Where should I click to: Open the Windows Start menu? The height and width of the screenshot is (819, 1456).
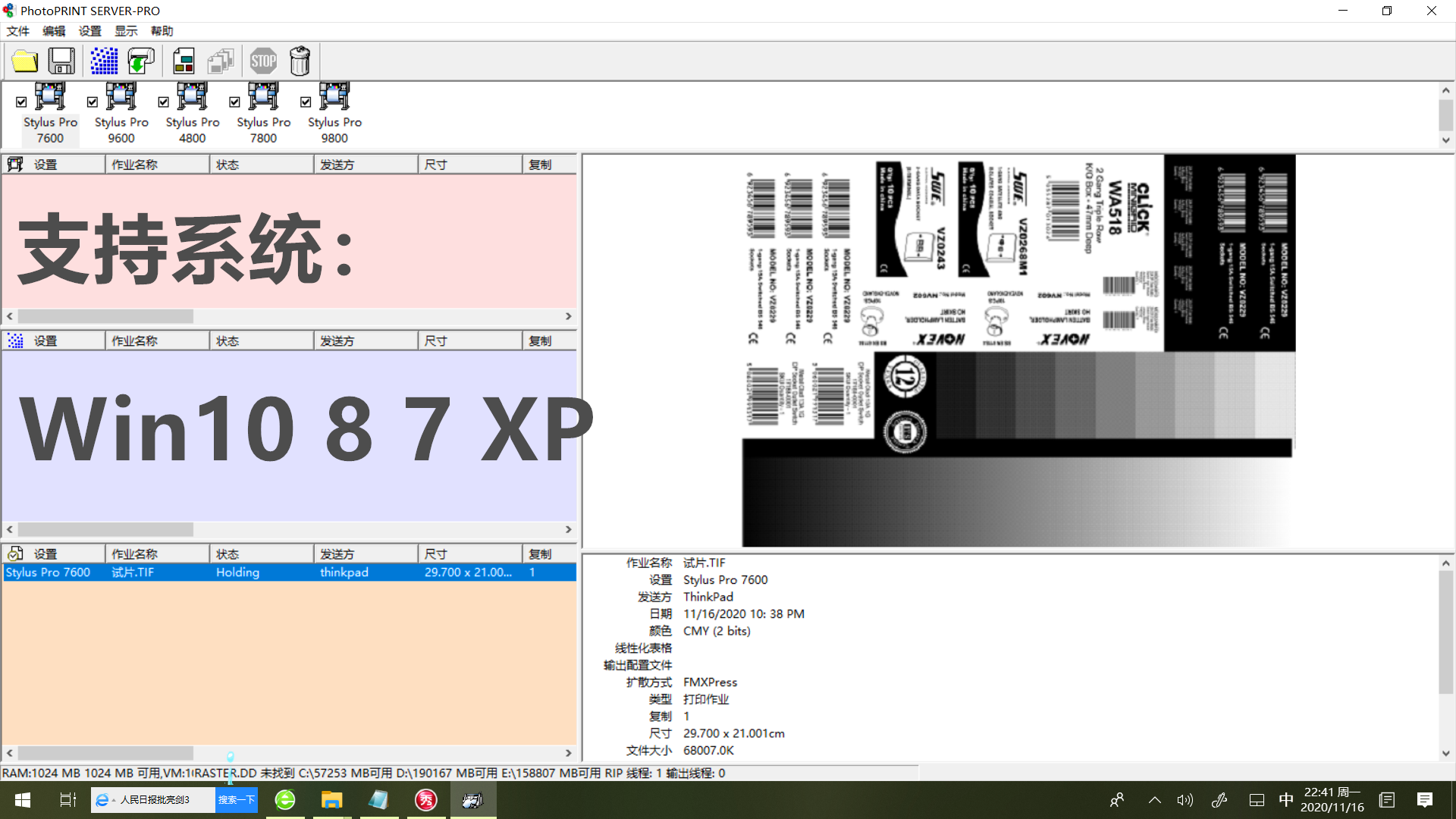pos(22,799)
